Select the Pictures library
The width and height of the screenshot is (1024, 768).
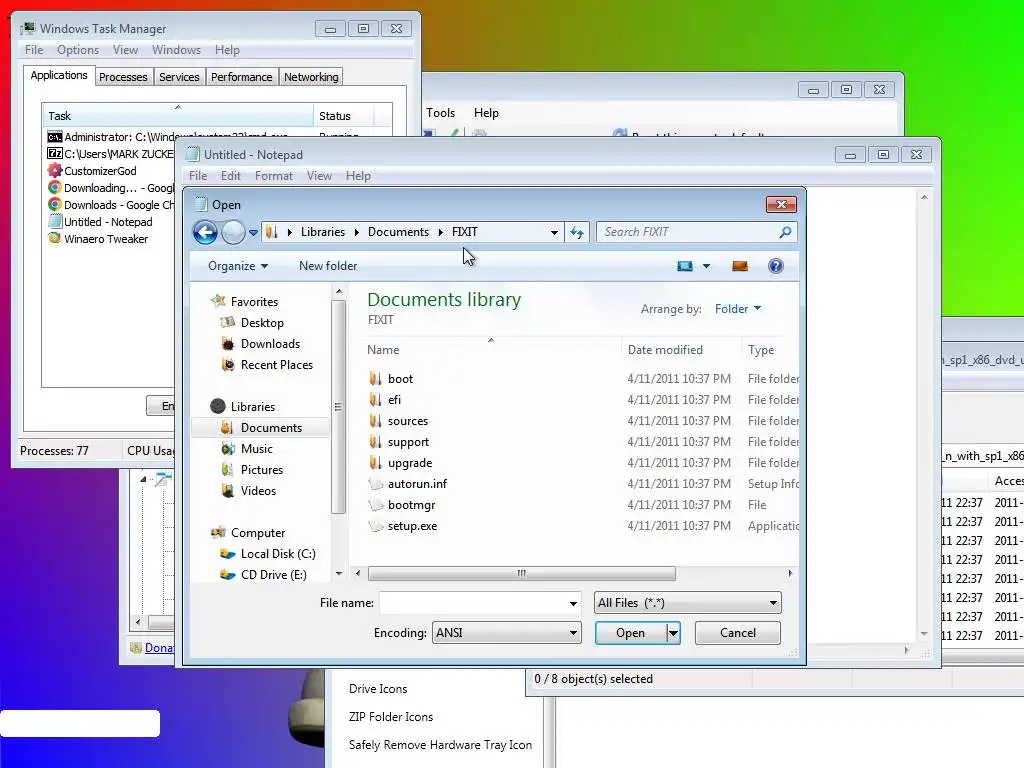[261, 470]
